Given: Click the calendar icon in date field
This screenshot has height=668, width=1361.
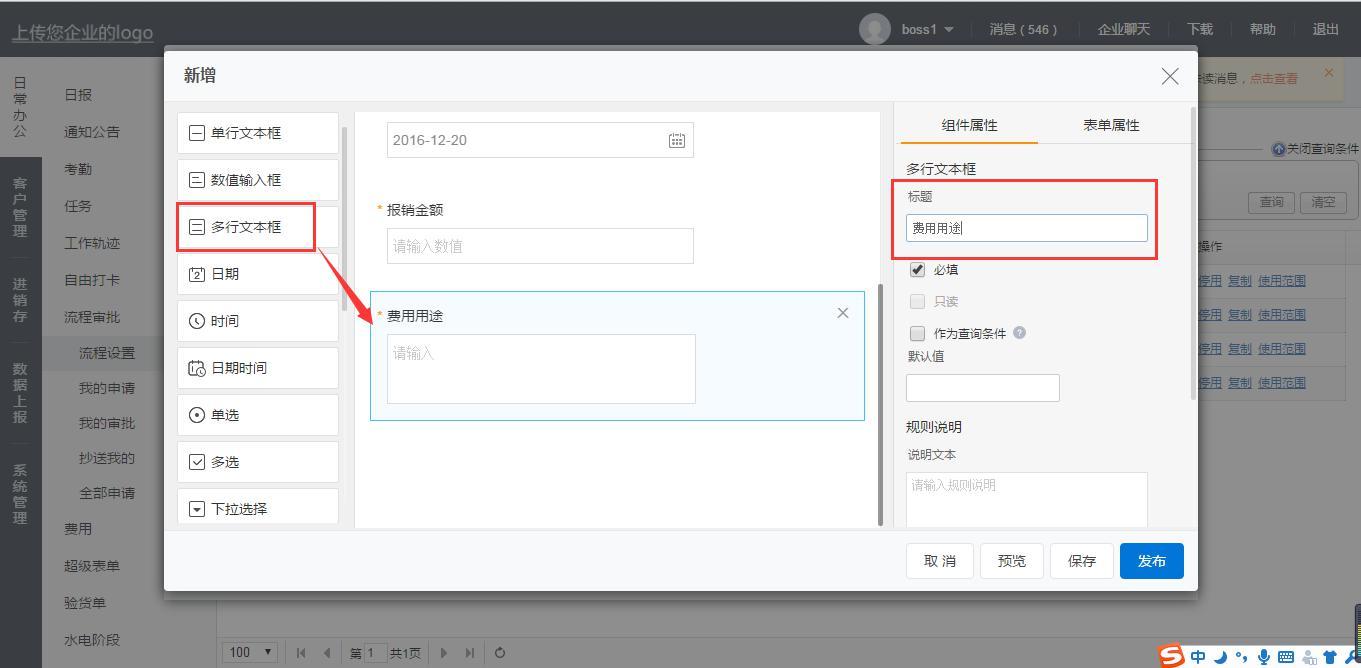Looking at the screenshot, I should point(677,141).
